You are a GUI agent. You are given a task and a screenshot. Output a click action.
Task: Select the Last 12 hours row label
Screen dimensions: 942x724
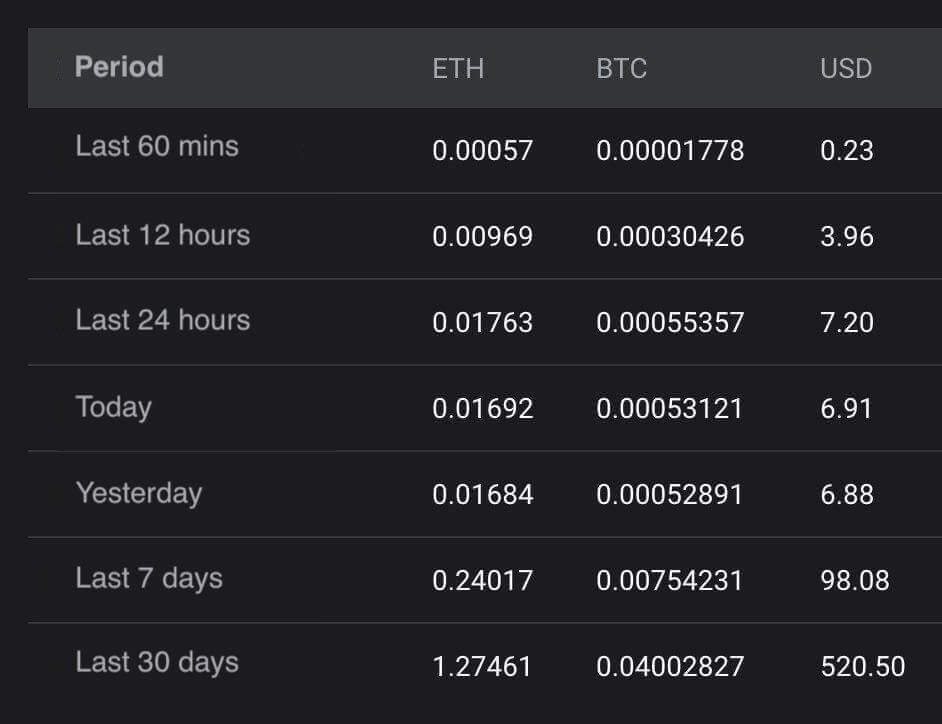click(163, 235)
